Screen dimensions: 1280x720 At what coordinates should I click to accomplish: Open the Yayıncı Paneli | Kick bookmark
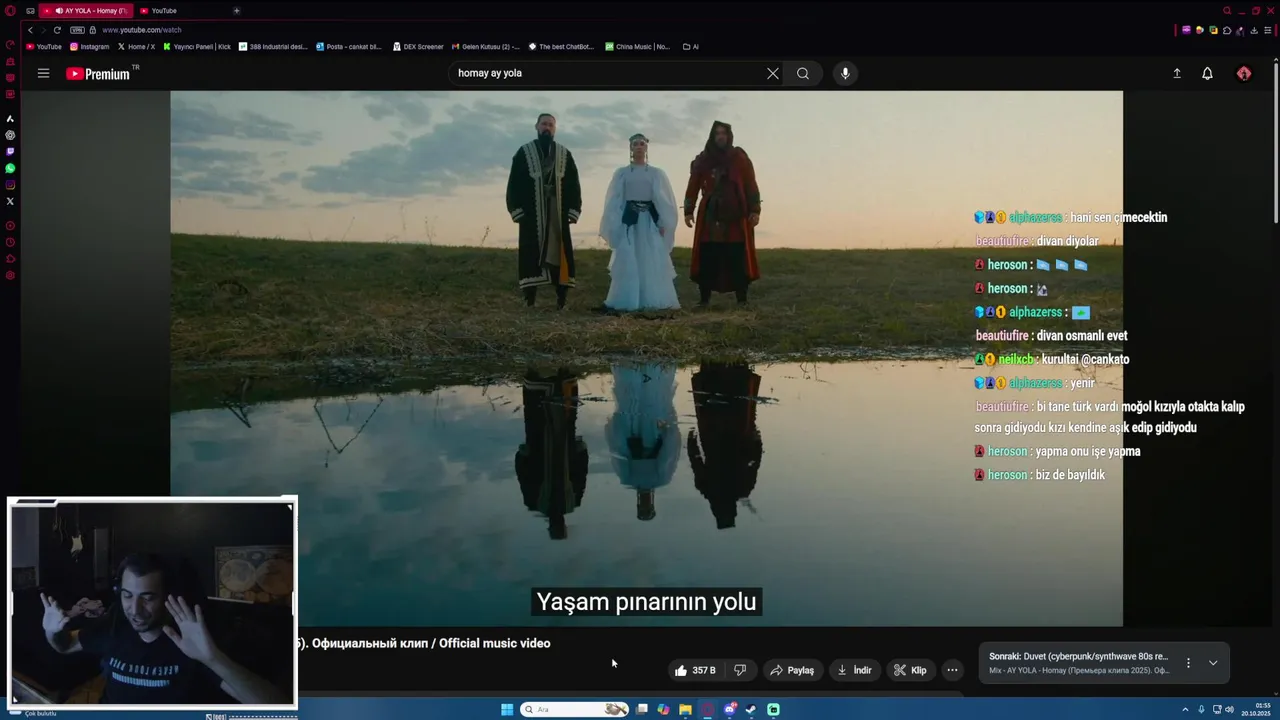coord(197,46)
